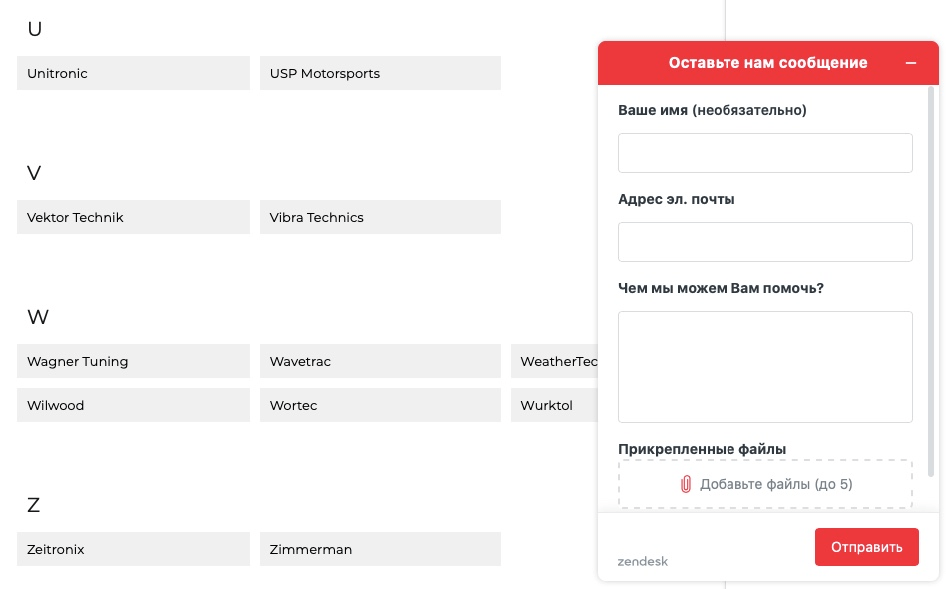The image size is (946, 589).
Task: Type in the Ваше имя field
Action: pos(765,153)
